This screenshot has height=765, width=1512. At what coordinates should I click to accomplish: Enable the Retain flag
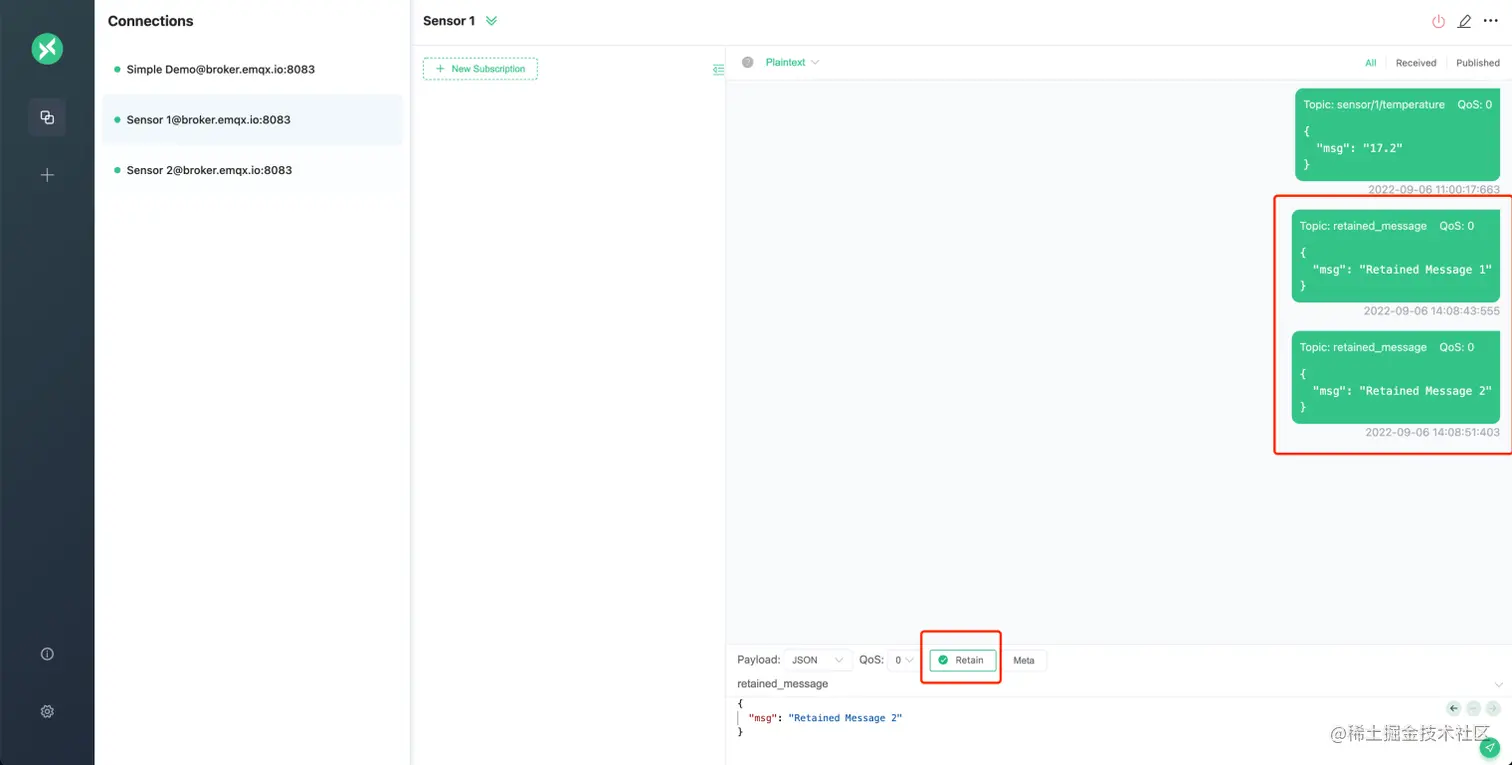(x=960, y=660)
